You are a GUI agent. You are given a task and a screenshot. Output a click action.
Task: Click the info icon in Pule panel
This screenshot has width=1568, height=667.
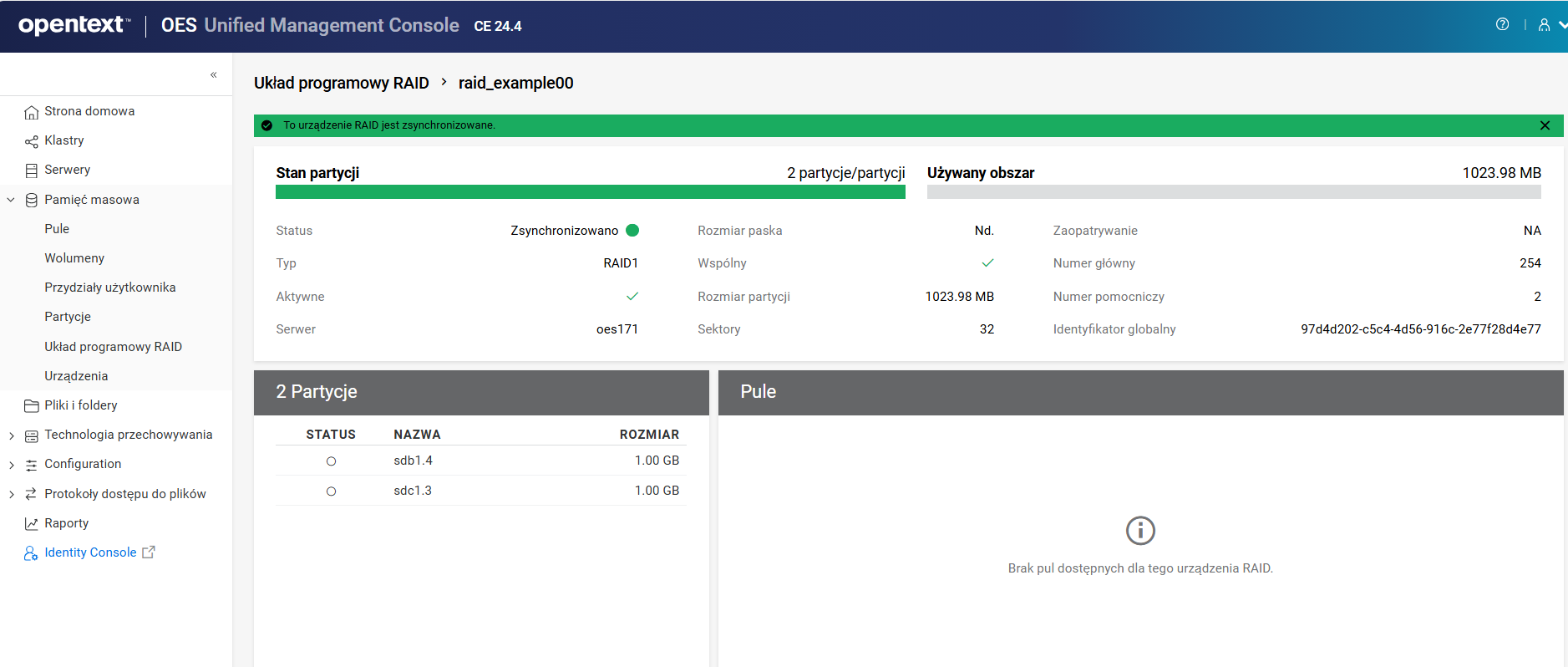1140,531
